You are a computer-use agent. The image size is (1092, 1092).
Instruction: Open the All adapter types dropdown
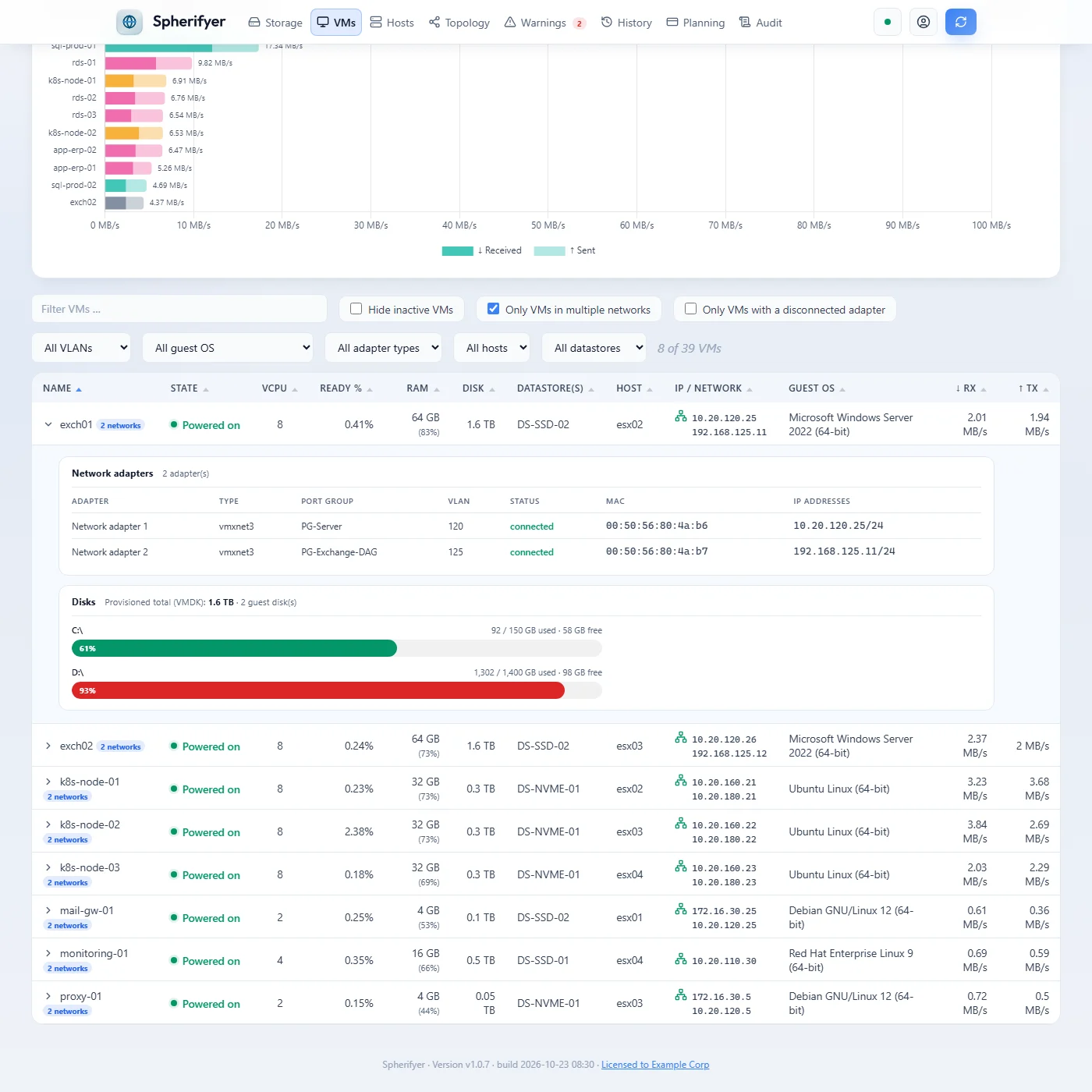coord(384,348)
